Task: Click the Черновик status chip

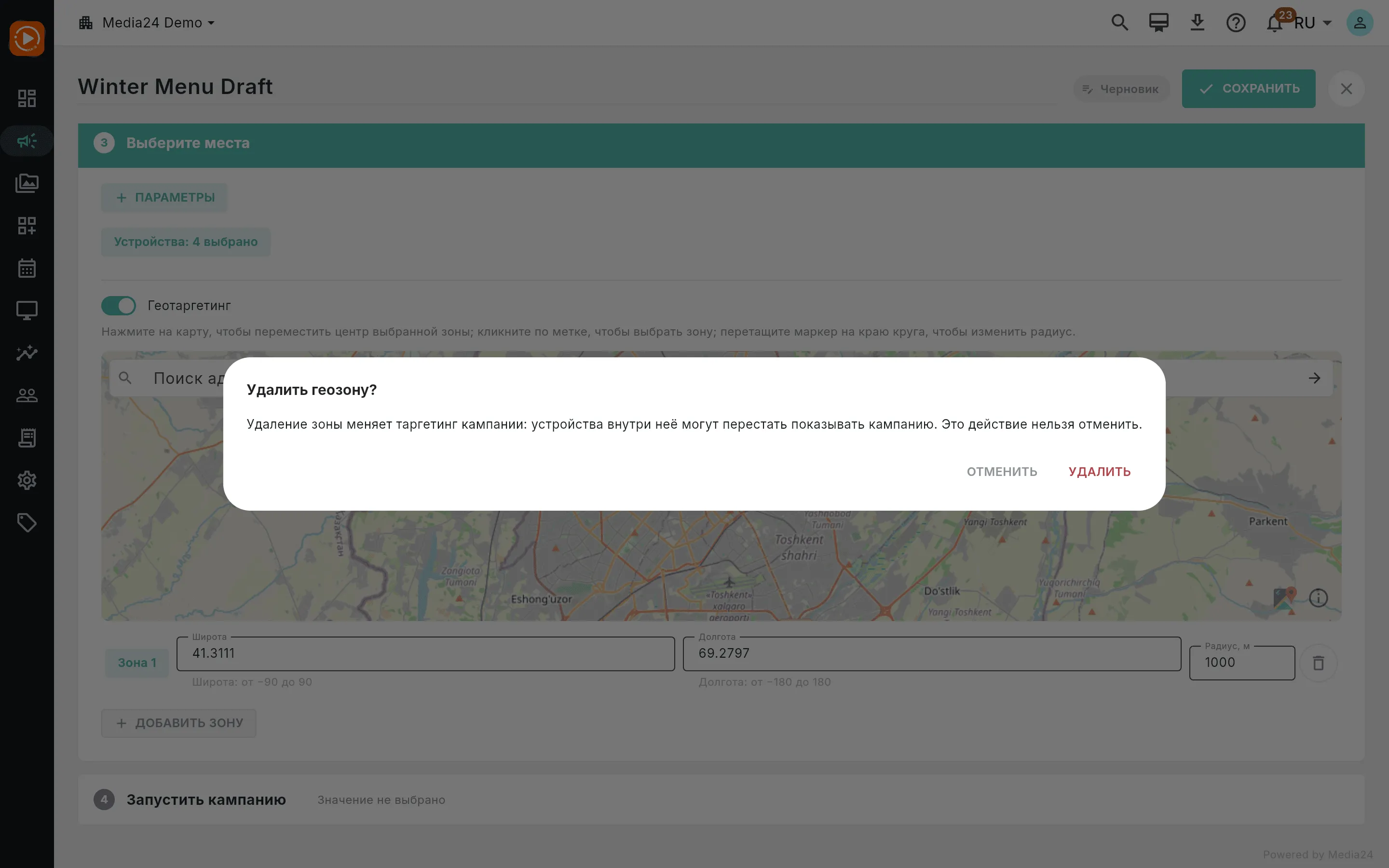Action: [1121, 89]
